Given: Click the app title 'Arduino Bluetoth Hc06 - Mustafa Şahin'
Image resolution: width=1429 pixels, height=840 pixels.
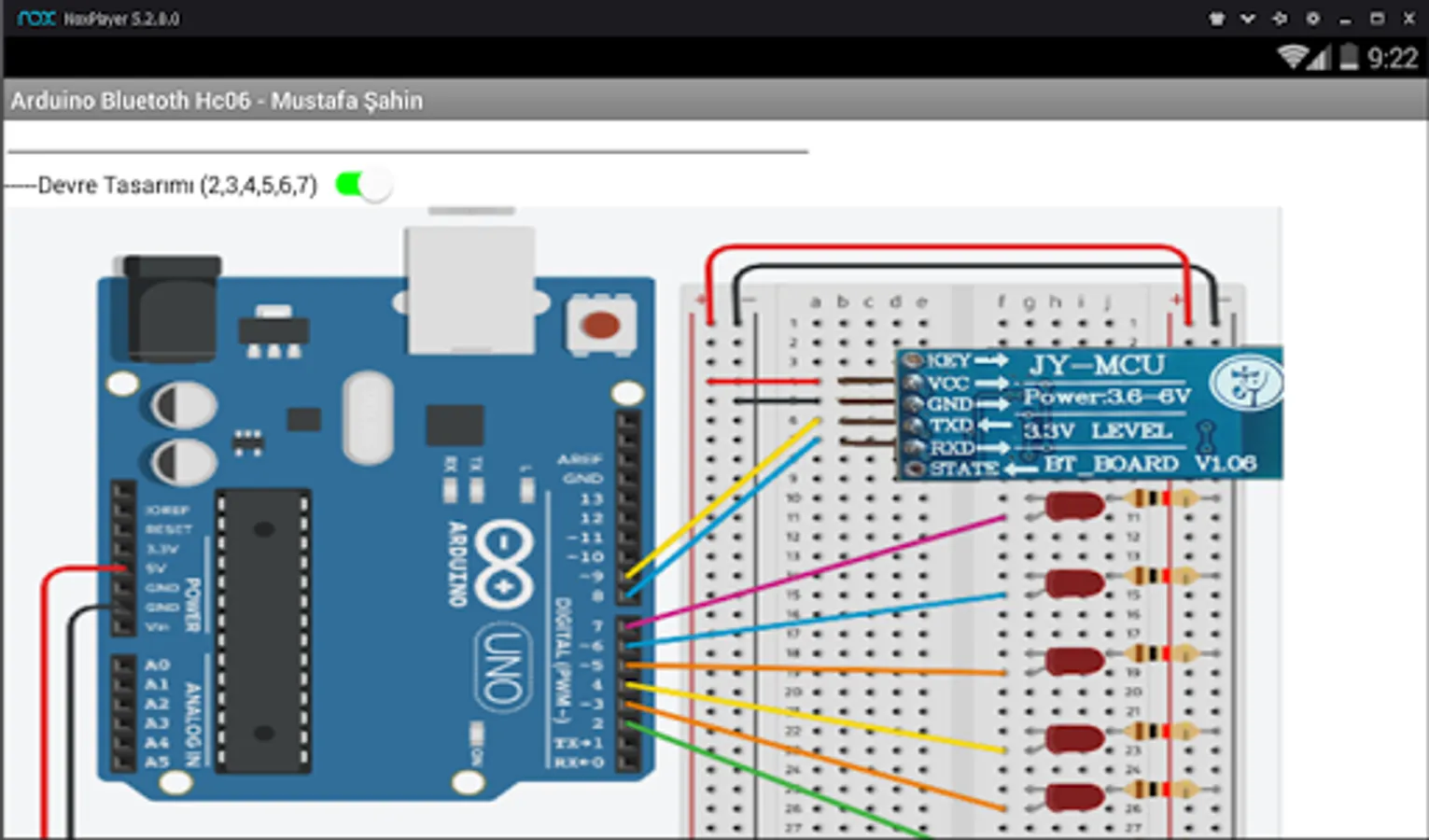Looking at the screenshot, I should pos(217,101).
